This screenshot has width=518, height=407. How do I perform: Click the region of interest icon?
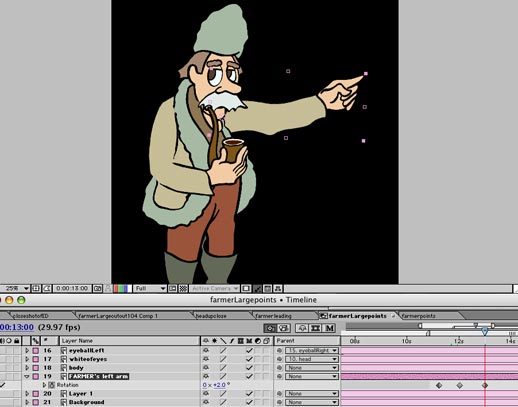pos(172,288)
